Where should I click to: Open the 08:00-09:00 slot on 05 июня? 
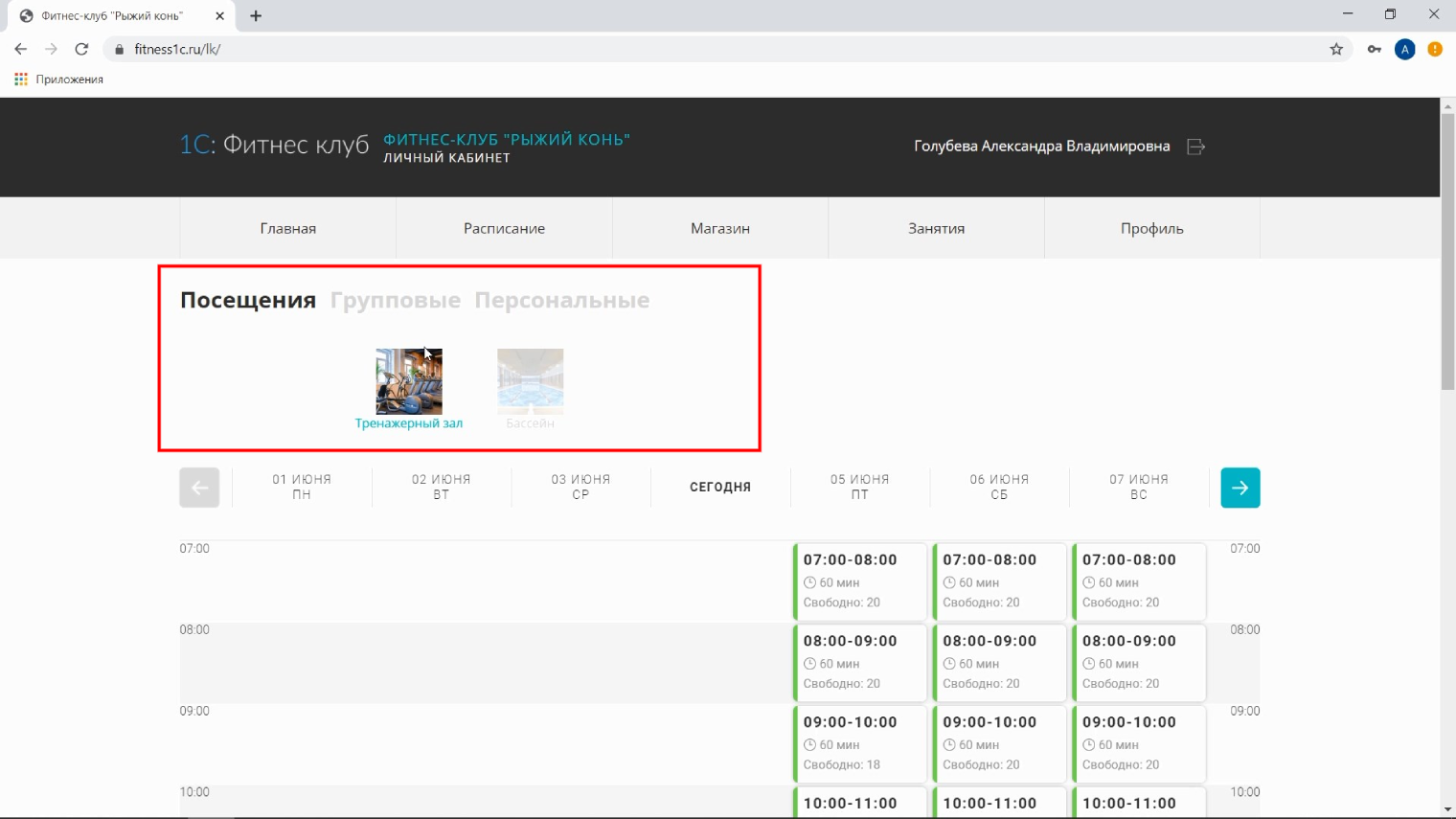point(860,663)
